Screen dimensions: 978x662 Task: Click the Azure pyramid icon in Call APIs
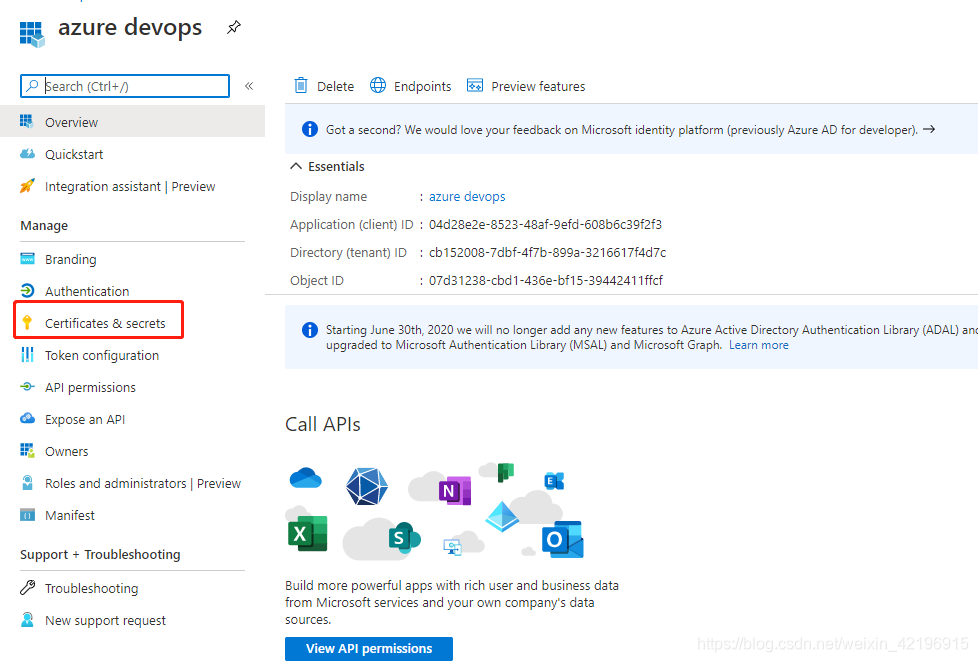tap(502, 516)
